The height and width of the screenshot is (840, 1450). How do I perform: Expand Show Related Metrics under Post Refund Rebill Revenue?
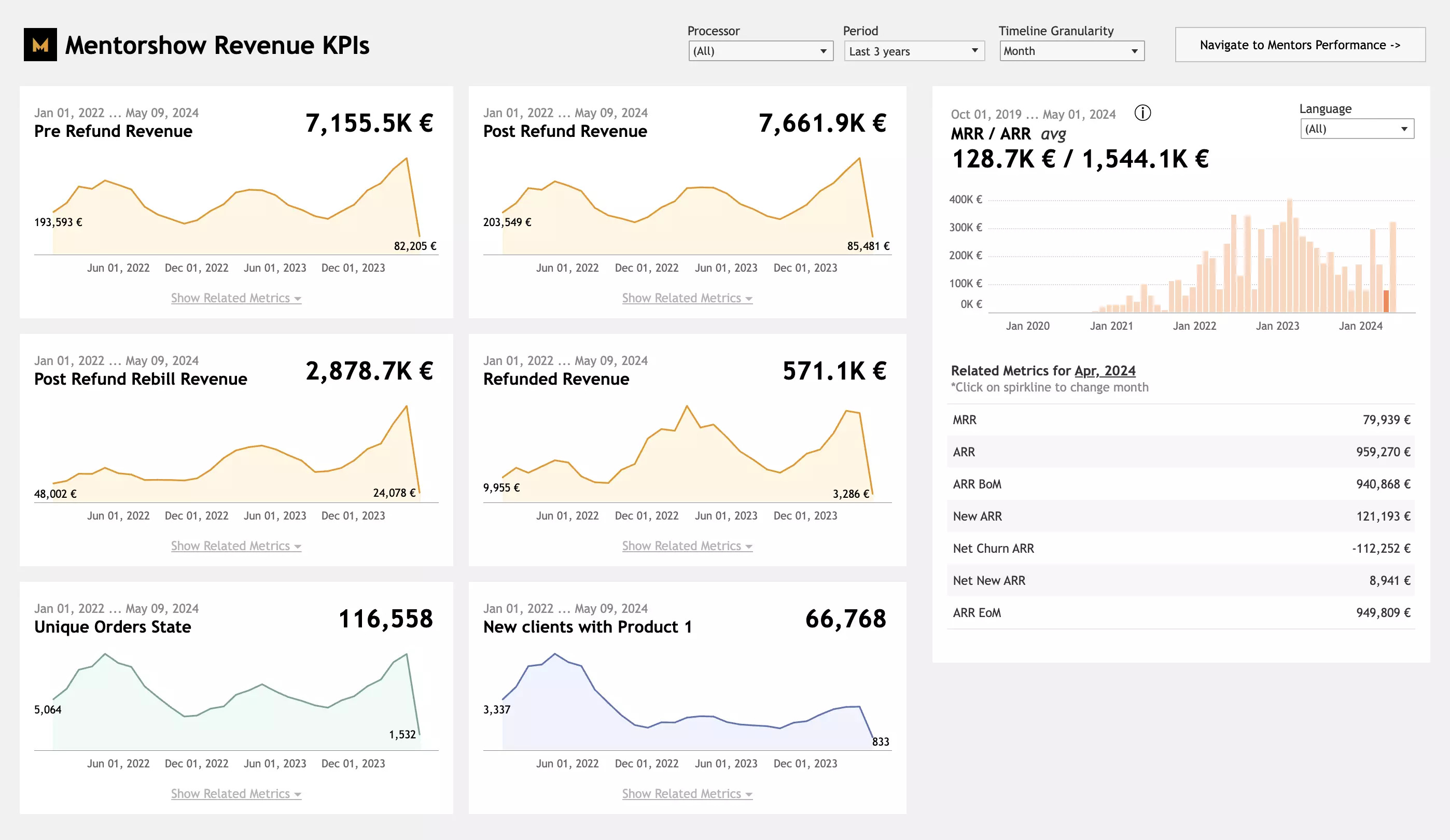tap(236, 546)
